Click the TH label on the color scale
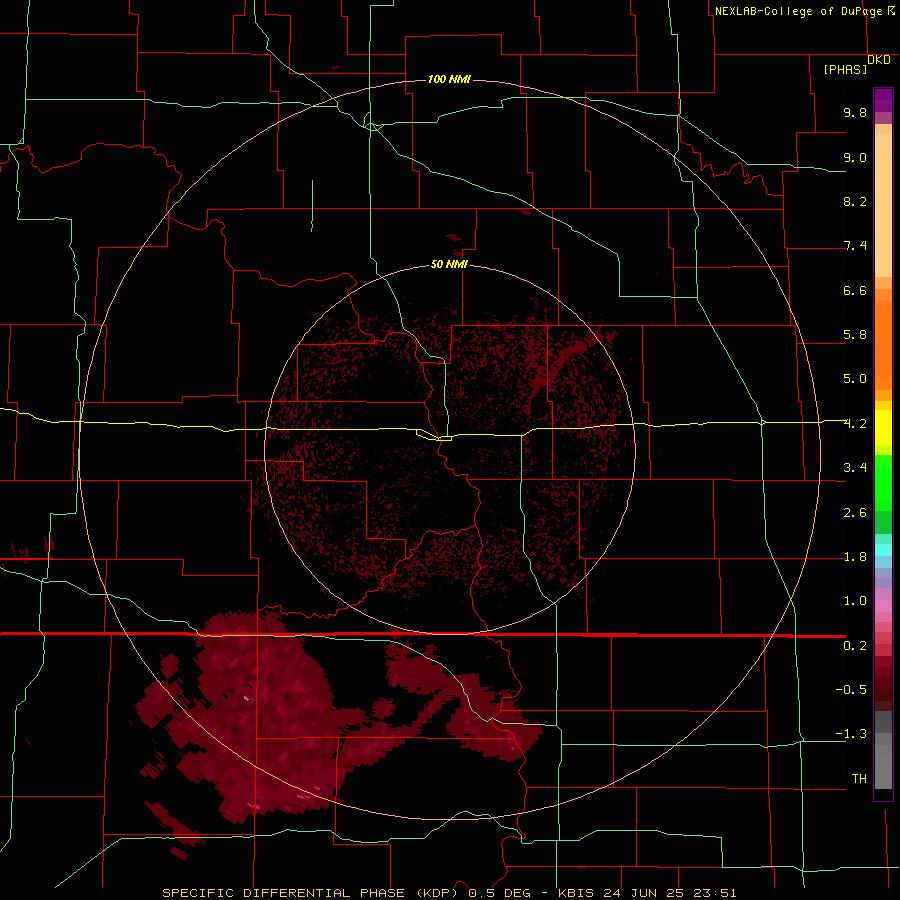Viewport: 900px width, 900px height. point(859,779)
